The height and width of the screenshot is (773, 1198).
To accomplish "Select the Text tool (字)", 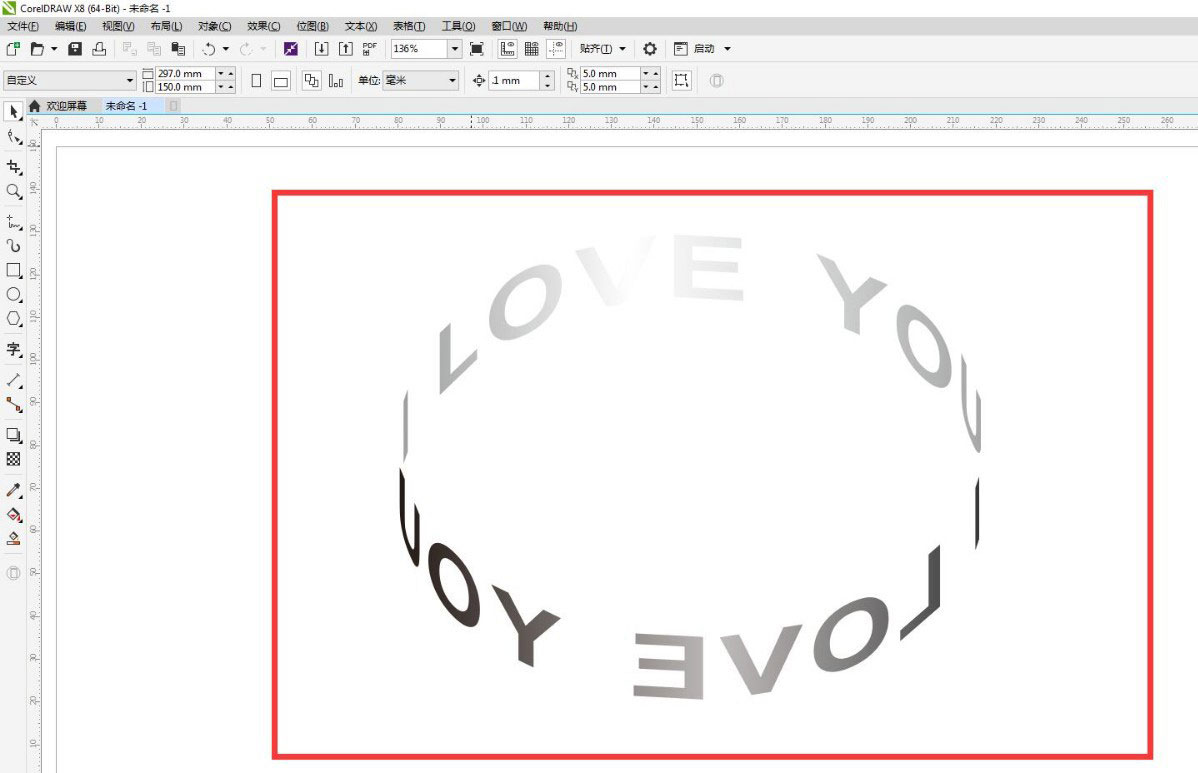I will [14, 349].
